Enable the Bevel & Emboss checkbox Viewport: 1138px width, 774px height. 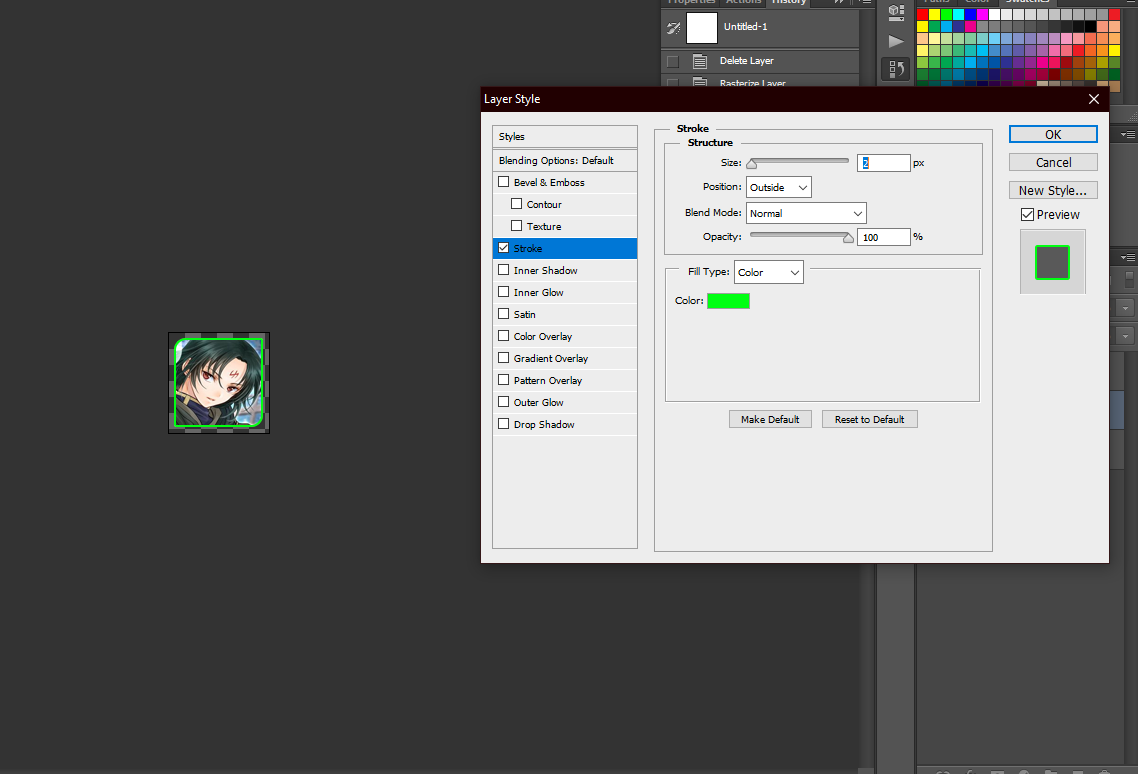[504, 182]
